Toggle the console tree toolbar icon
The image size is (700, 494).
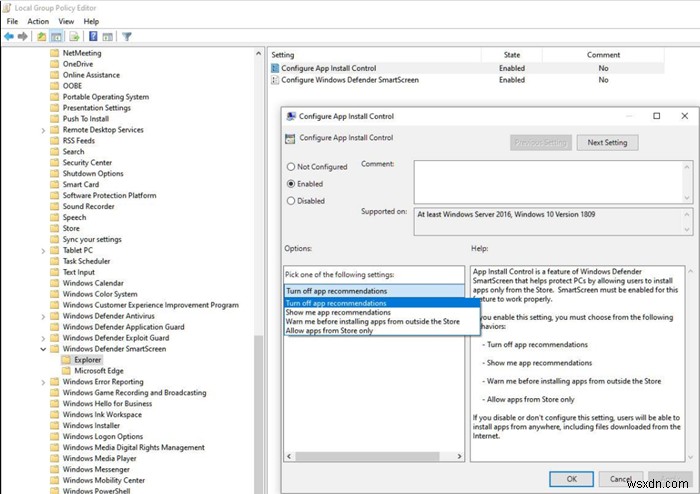pyautogui.click(x=56, y=37)
